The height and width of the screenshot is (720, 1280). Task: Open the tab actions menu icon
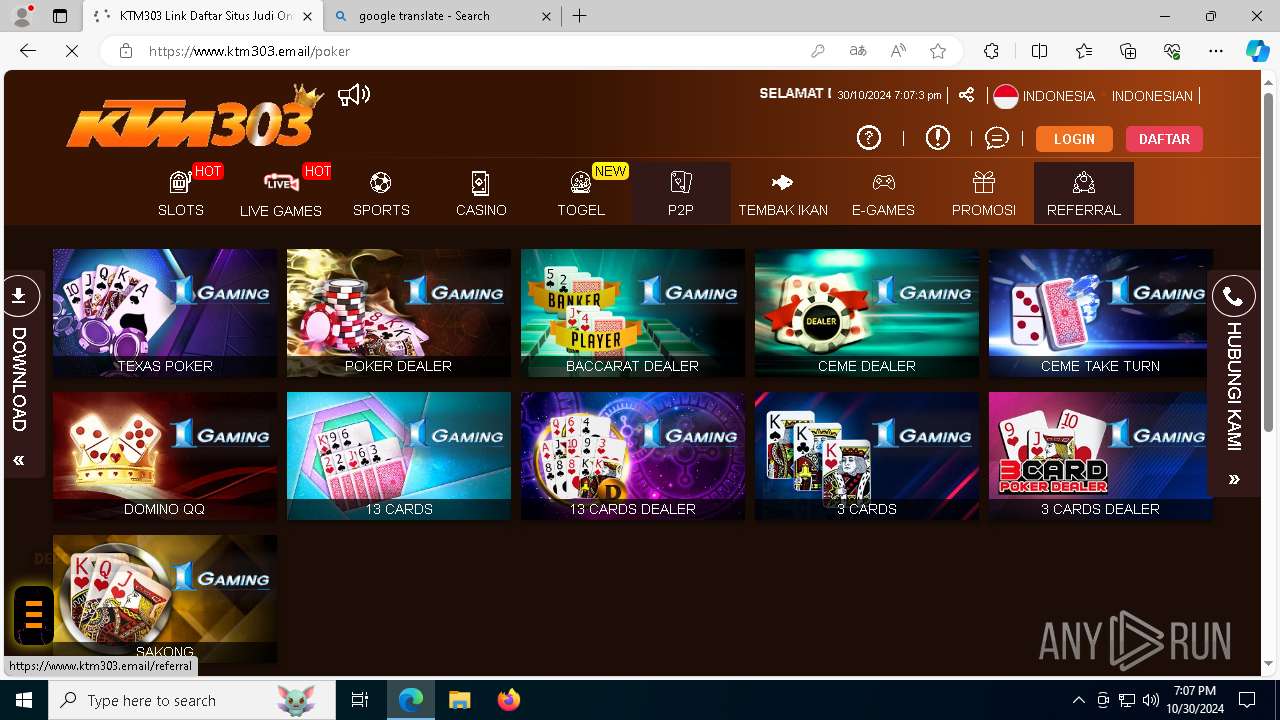pos(60,16)
